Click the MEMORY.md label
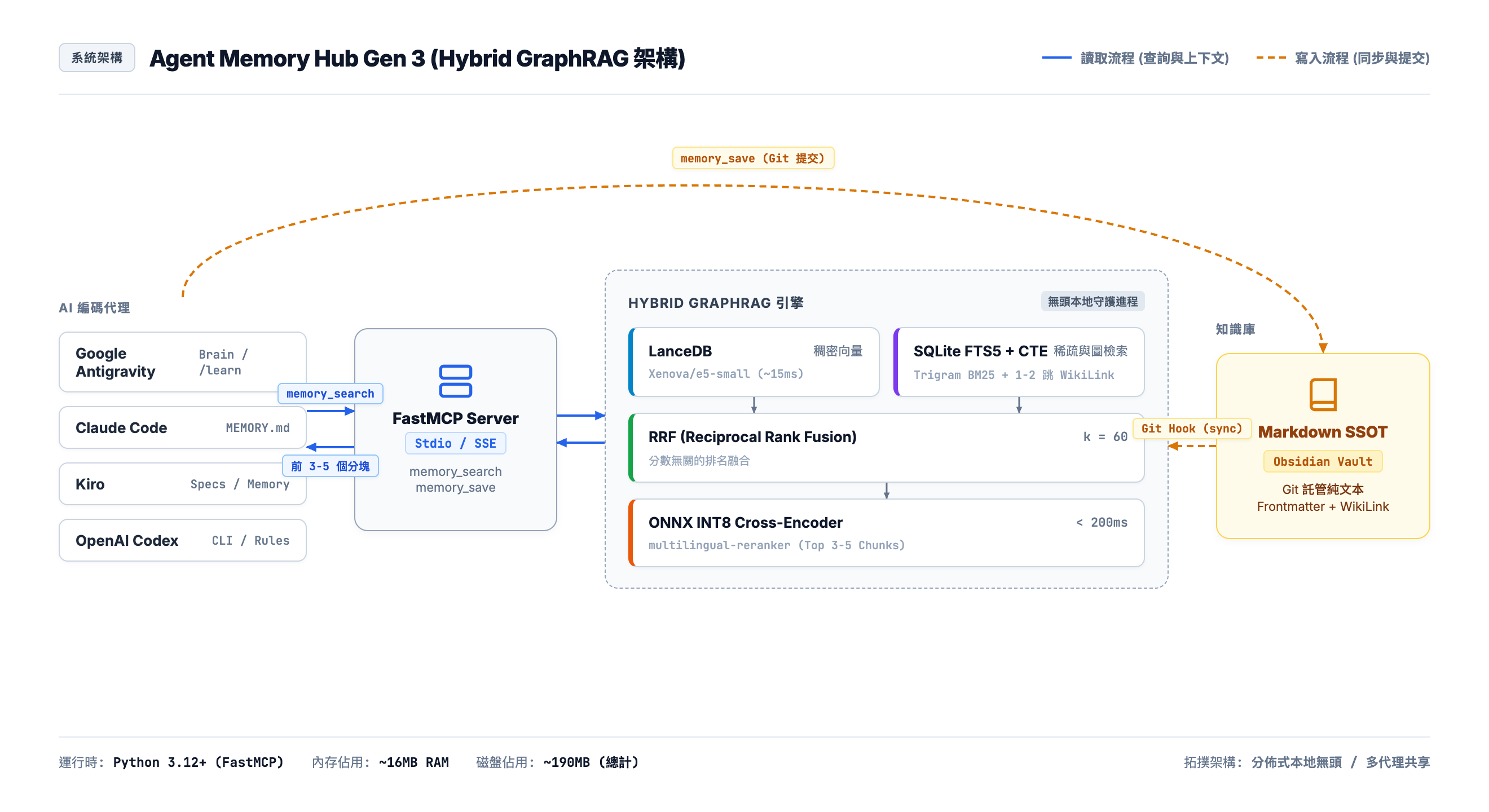 pyautogui.click(x=257, y=427)
